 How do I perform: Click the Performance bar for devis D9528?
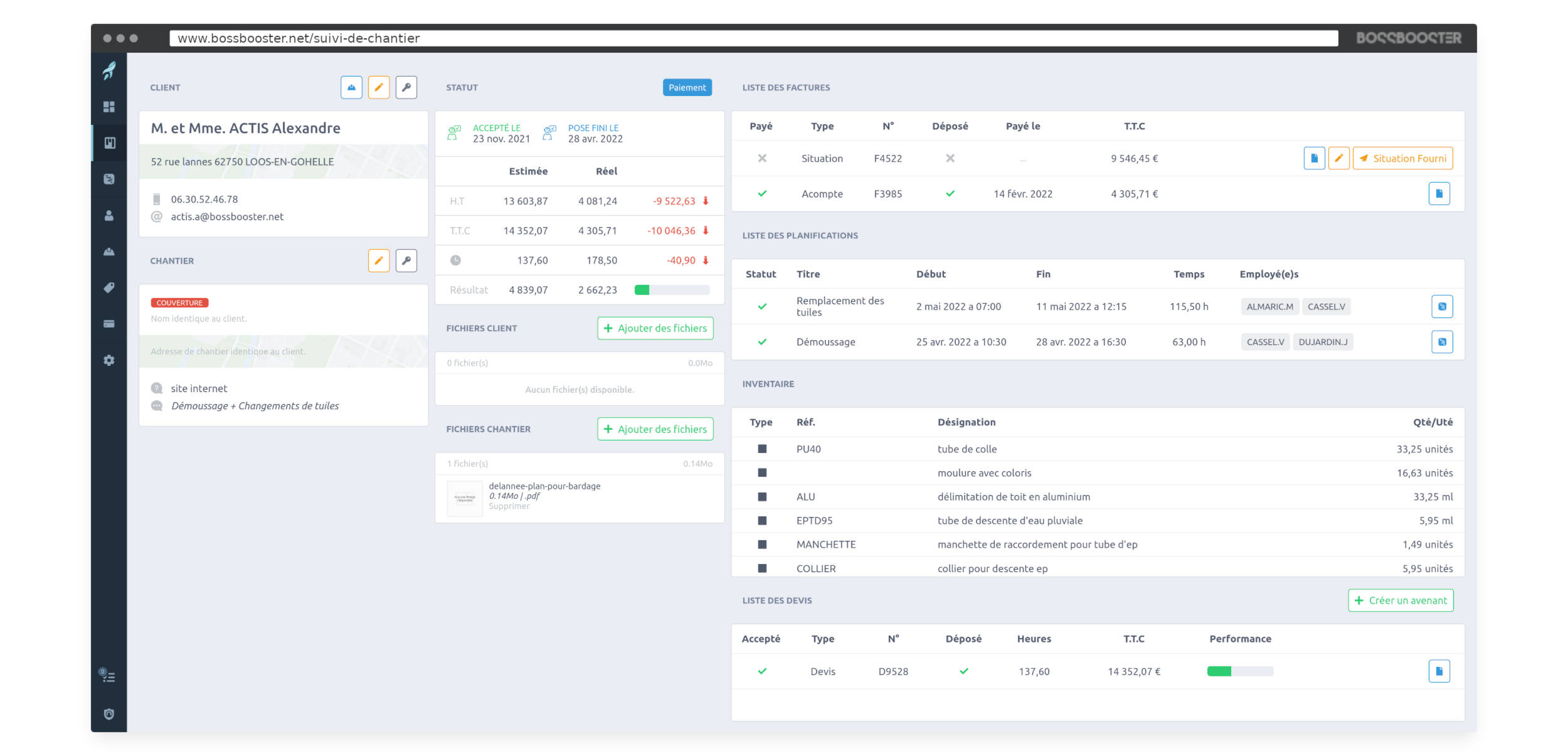pos(1240,671)
